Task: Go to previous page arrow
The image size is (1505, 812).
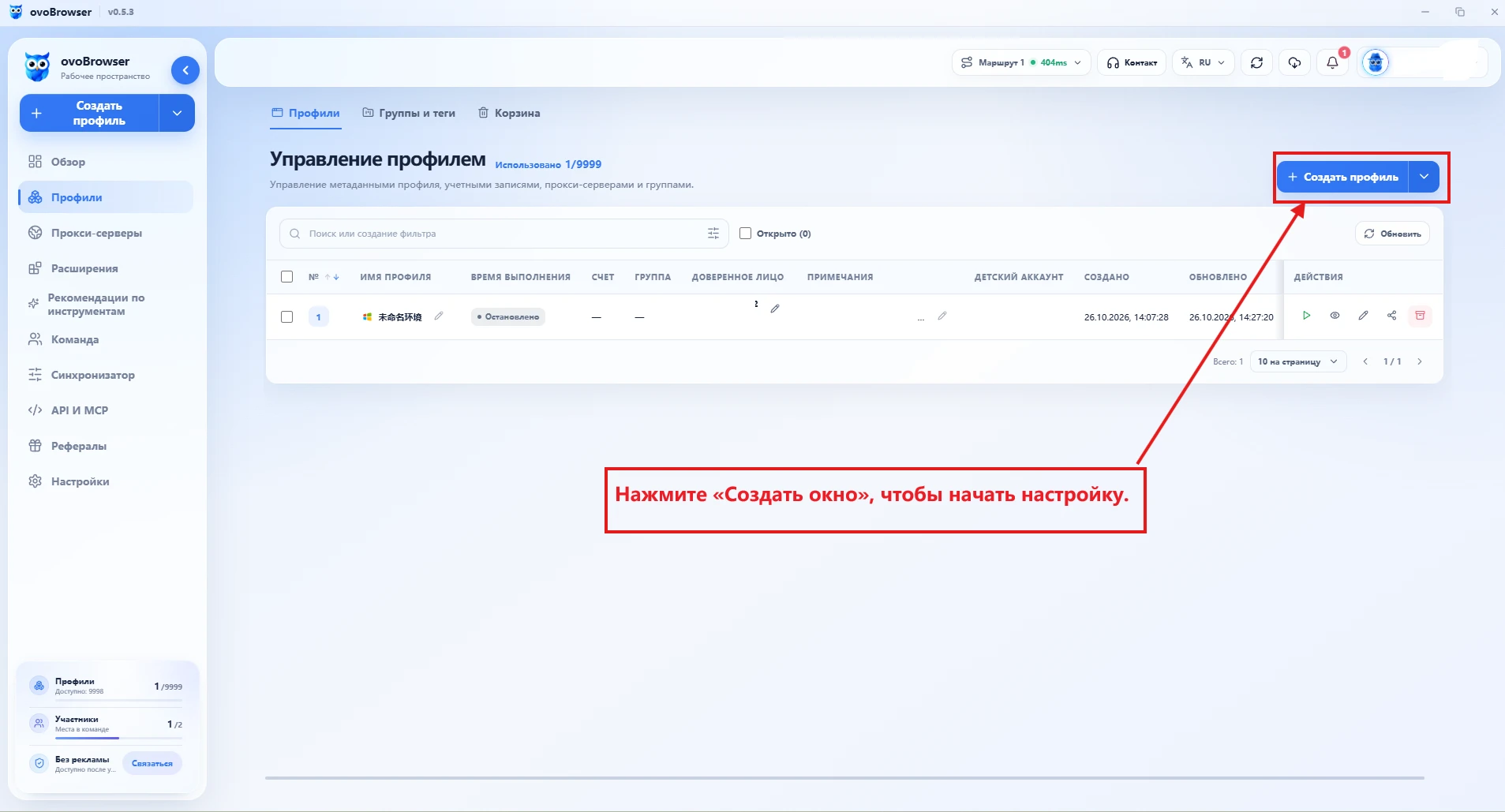Action: click(1365, 361)
